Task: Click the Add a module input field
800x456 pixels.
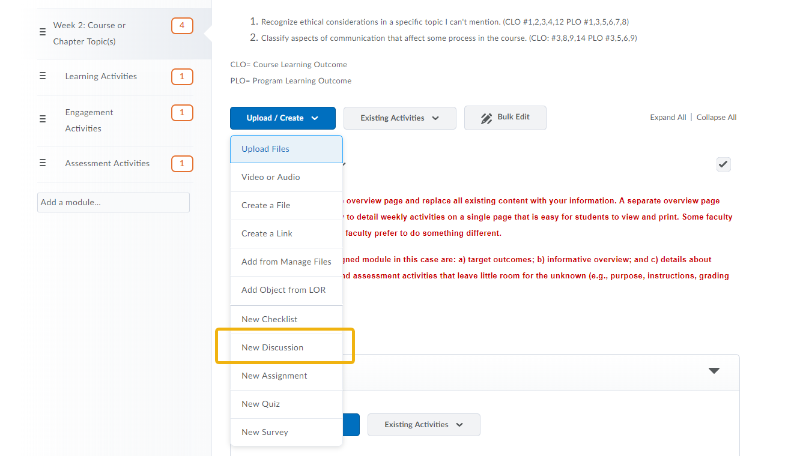Action: point(113,202)
